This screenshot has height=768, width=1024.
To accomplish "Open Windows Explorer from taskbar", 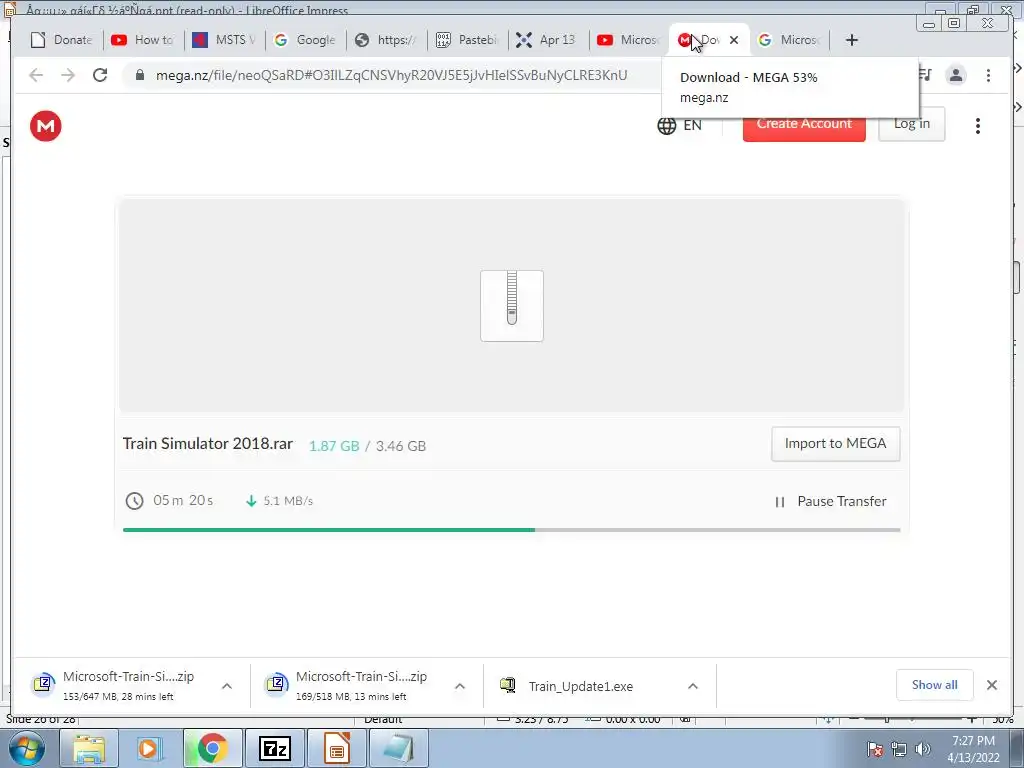I will point(89,748).
